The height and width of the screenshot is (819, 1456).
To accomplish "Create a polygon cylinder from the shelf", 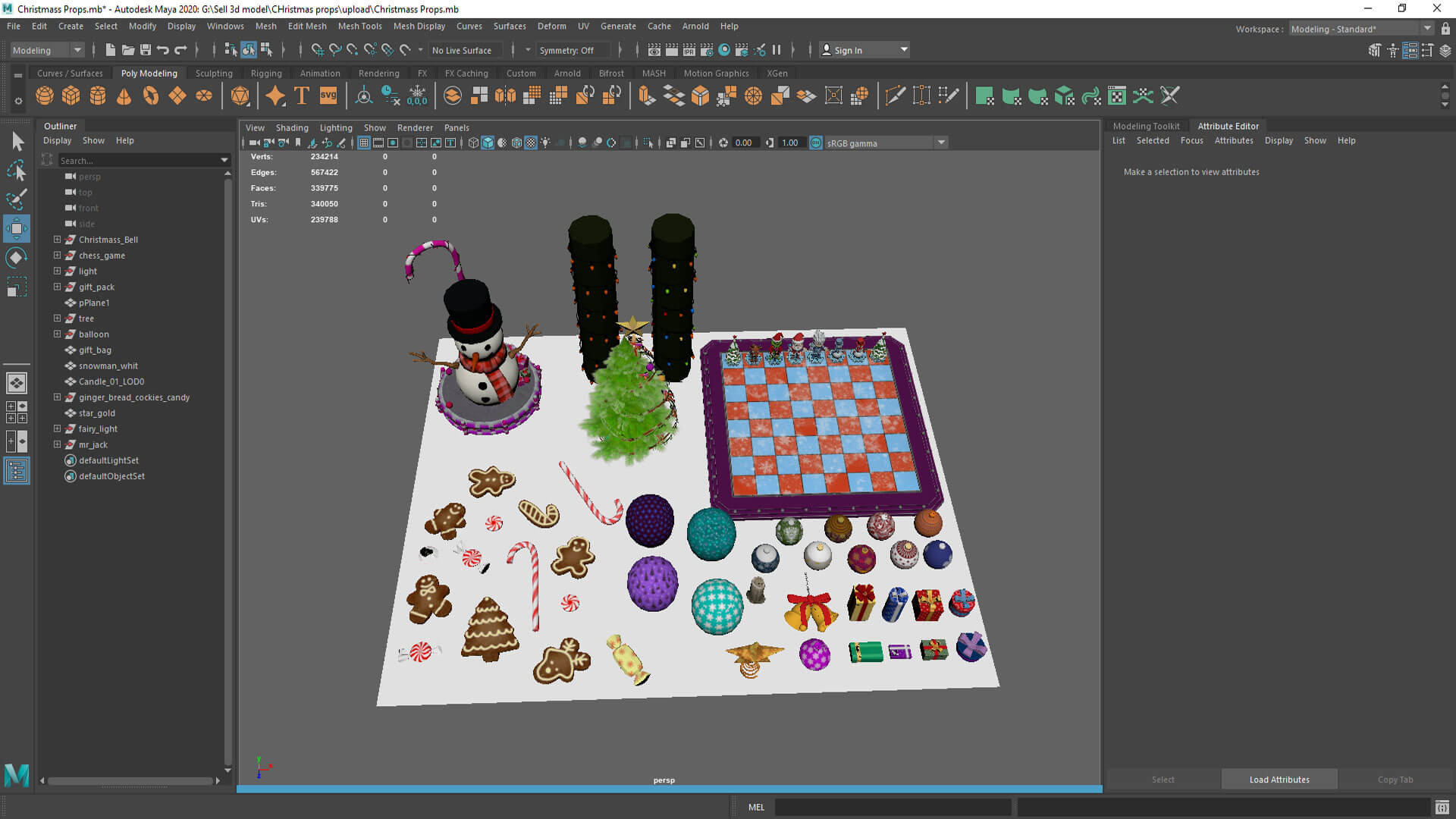I will click(x=98, y=96).
